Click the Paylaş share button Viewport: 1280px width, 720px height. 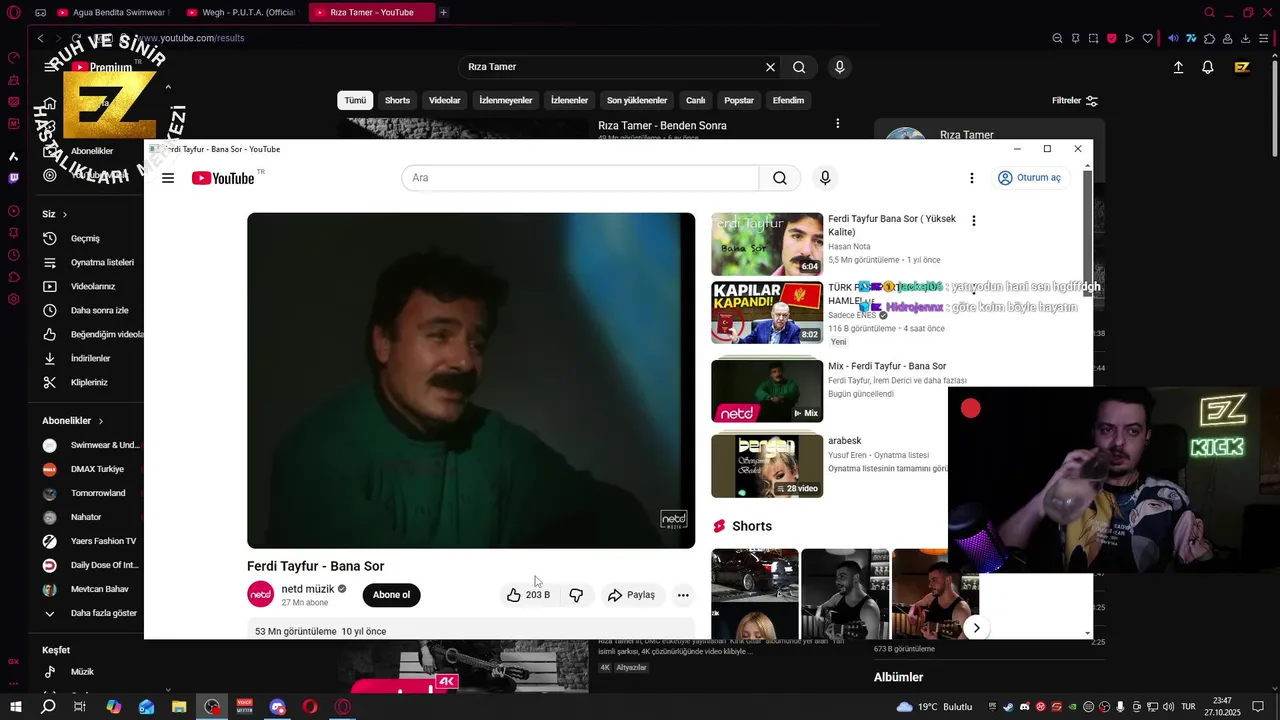tap(631, 595)
